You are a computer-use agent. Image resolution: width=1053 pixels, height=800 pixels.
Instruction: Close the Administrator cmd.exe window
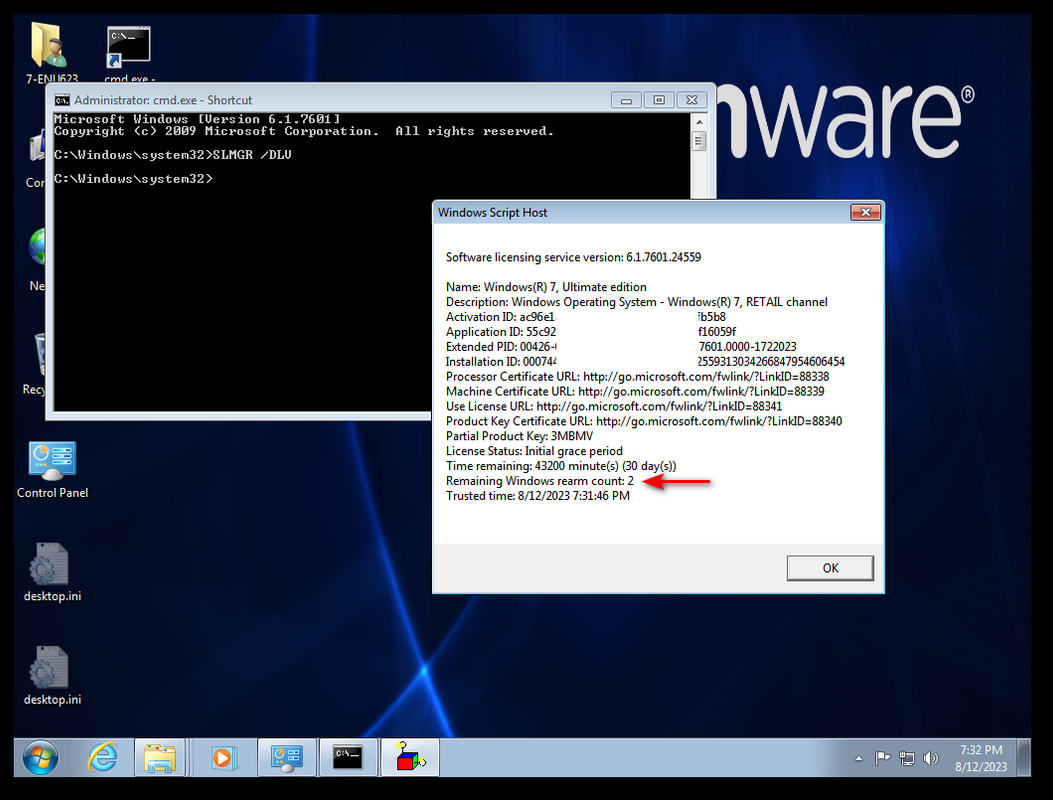point(692,100)
